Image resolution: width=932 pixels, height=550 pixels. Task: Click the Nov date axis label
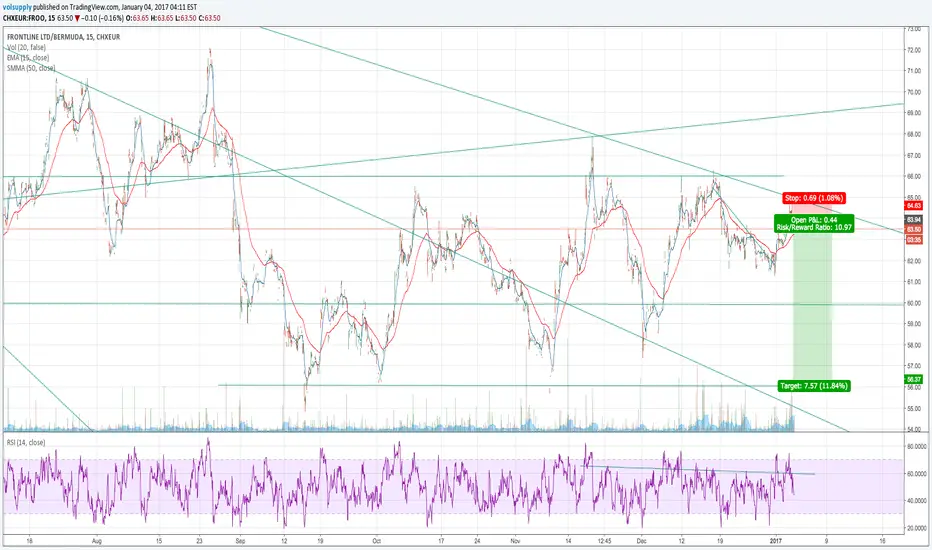515,542
